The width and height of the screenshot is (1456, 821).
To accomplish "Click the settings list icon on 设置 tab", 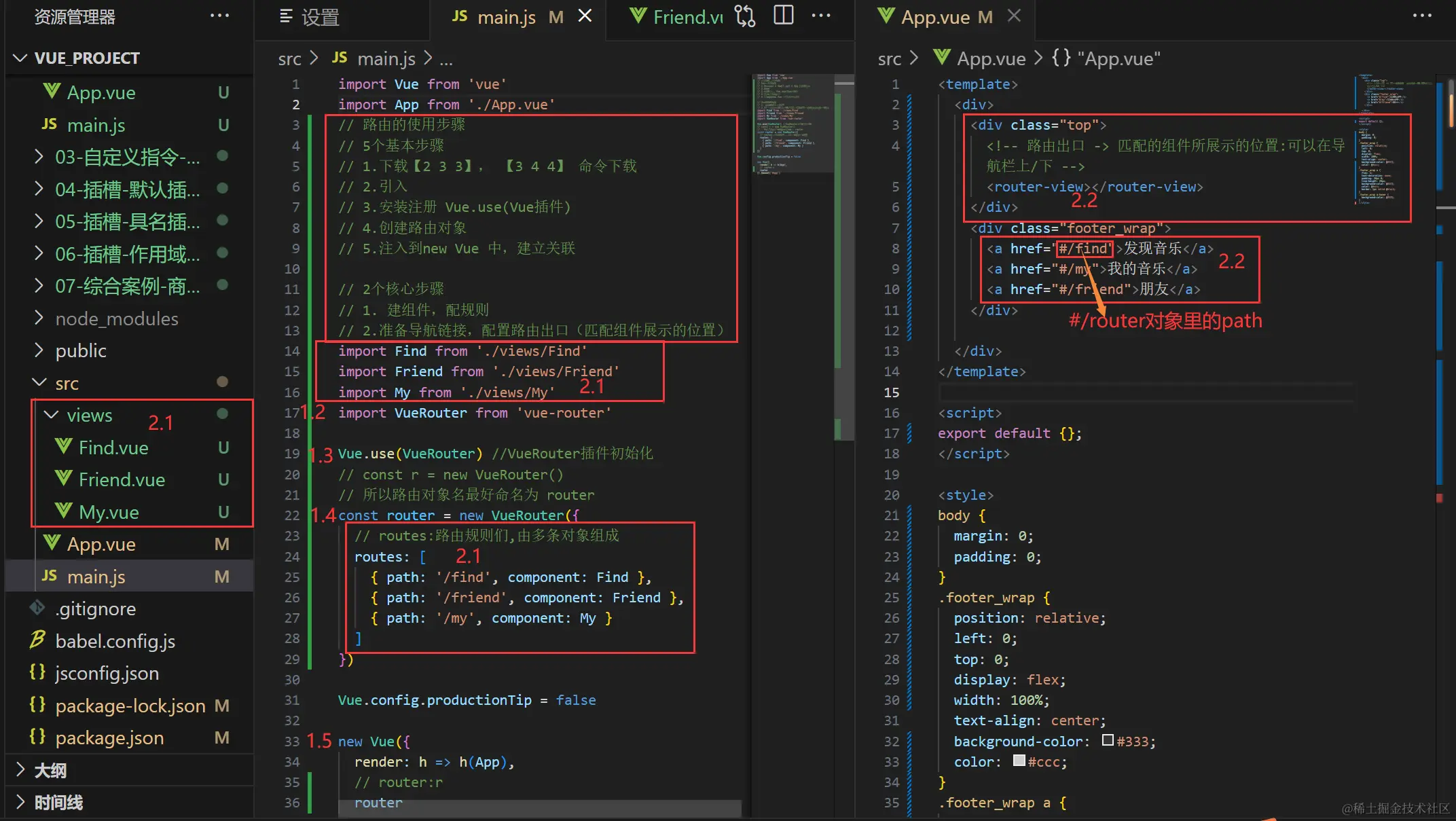I will (x=286, y=16).
